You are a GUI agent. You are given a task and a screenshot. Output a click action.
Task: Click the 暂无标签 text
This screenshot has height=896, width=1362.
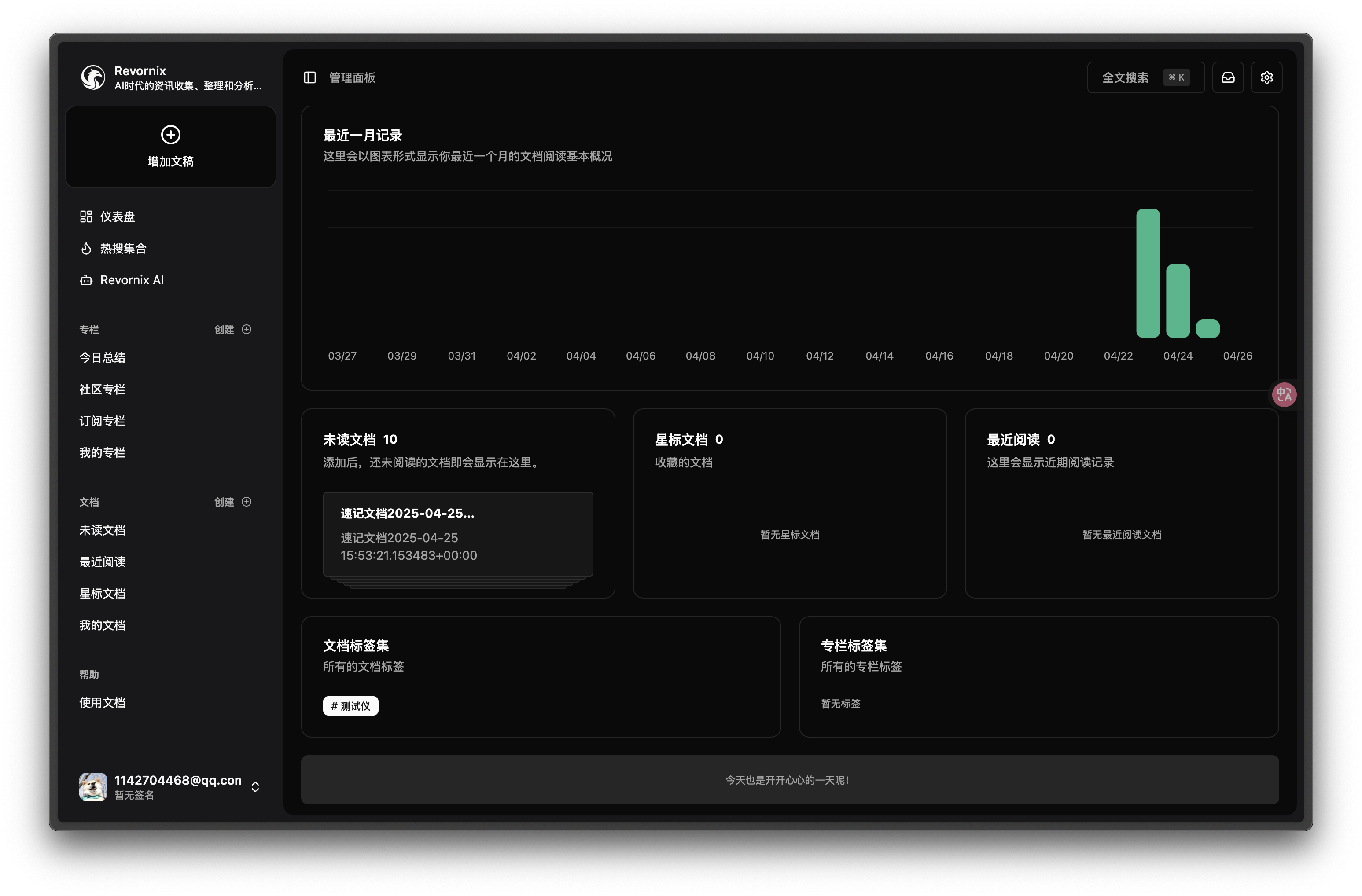[x=841, y=703]
